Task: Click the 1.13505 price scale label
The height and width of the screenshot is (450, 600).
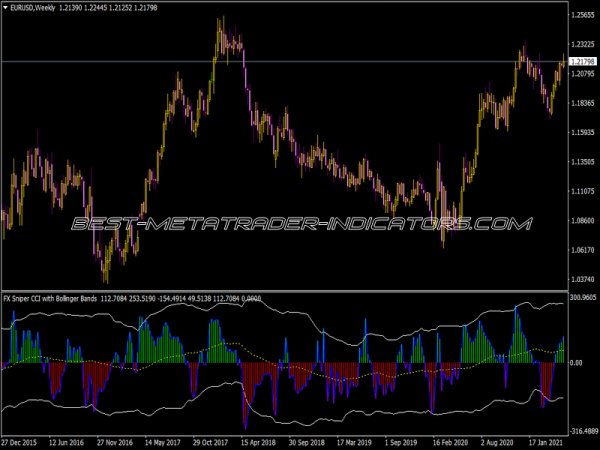Action: pos(582,162)
